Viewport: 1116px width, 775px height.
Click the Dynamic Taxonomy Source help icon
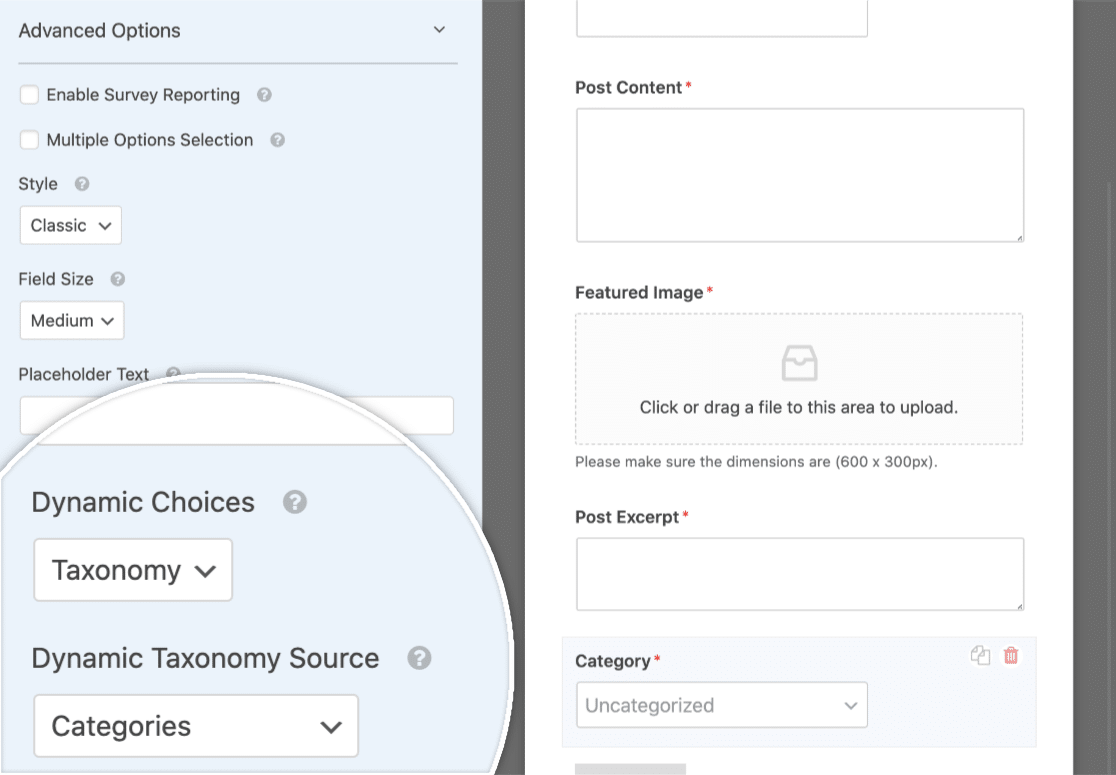(x=419, y=658)
